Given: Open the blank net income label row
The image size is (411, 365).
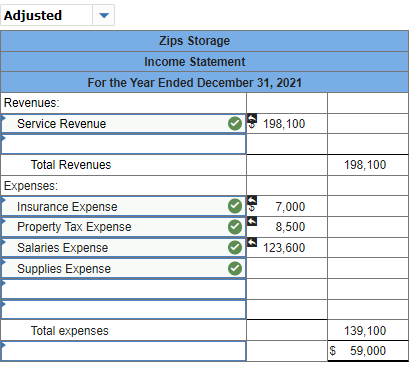Looking at the screenshot, I should pos(124,351).
